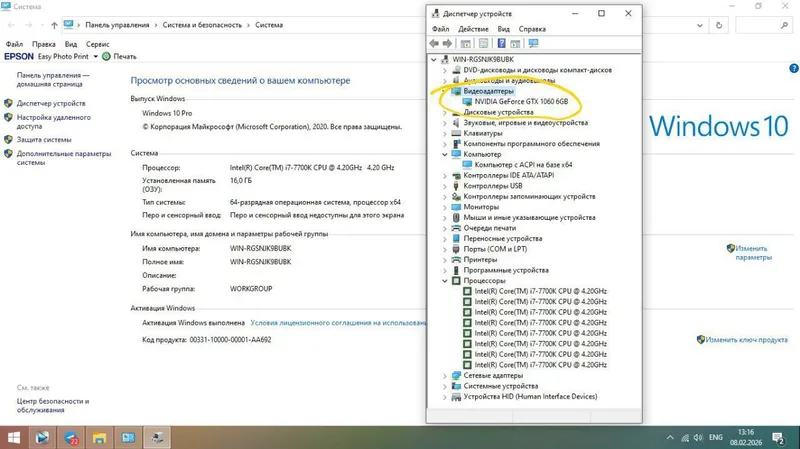
Task: Open the address bar history dropdown
Action: [699, 25]
